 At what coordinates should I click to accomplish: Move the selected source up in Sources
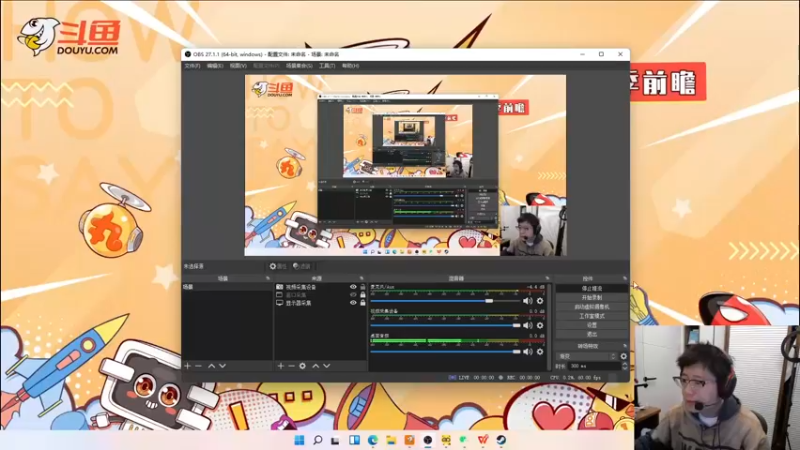[x=315, y=366]
